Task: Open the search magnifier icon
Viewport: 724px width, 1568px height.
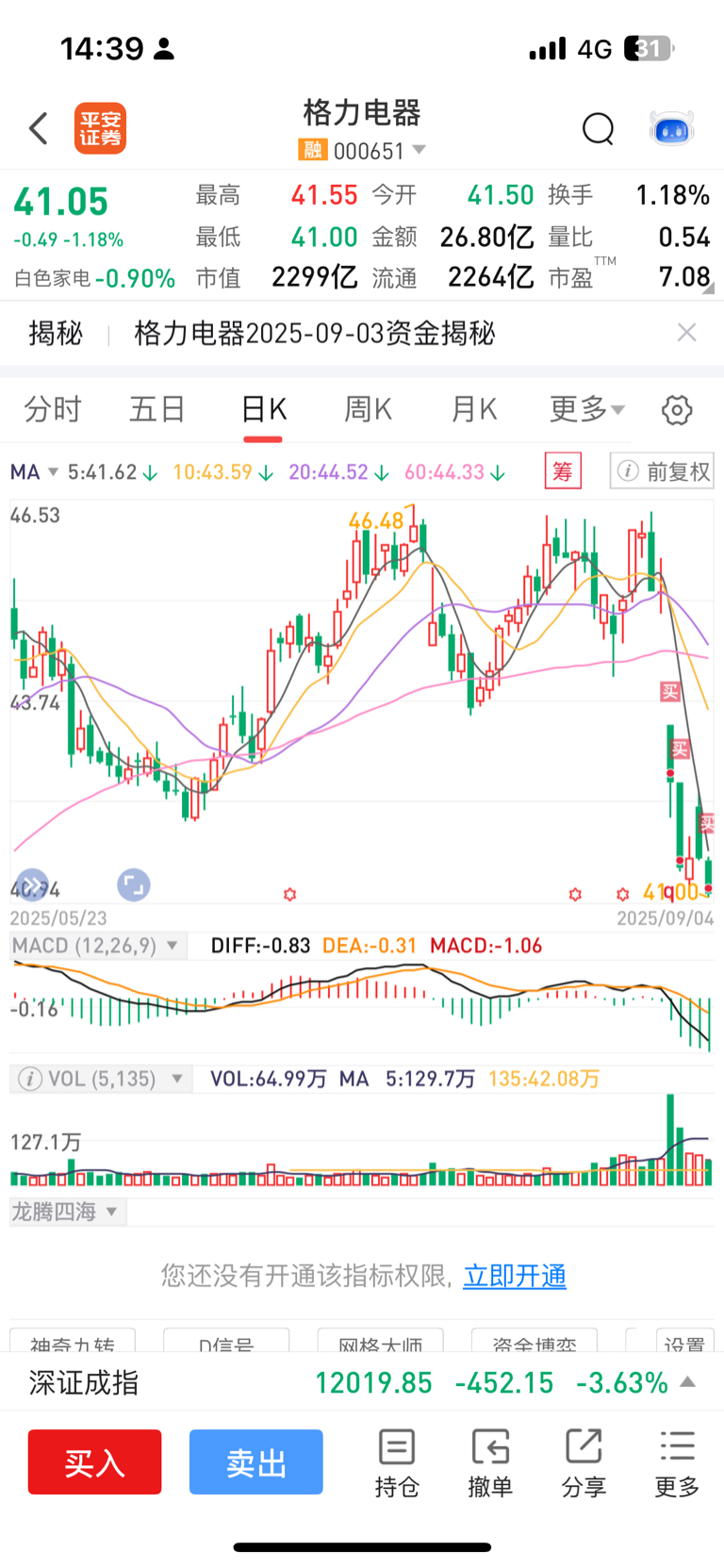Action: point(598,128)
